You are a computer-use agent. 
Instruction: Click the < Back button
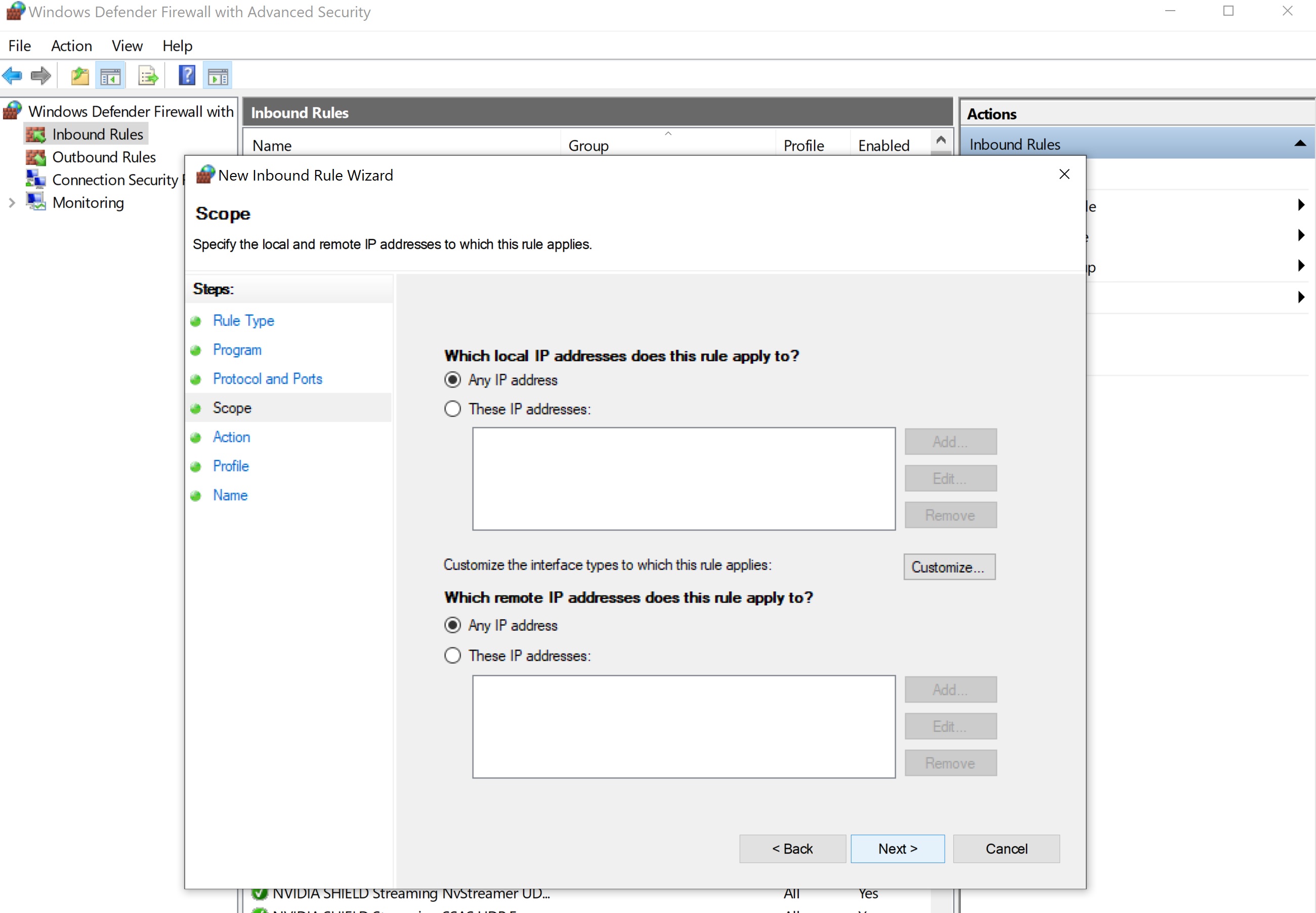792,849
